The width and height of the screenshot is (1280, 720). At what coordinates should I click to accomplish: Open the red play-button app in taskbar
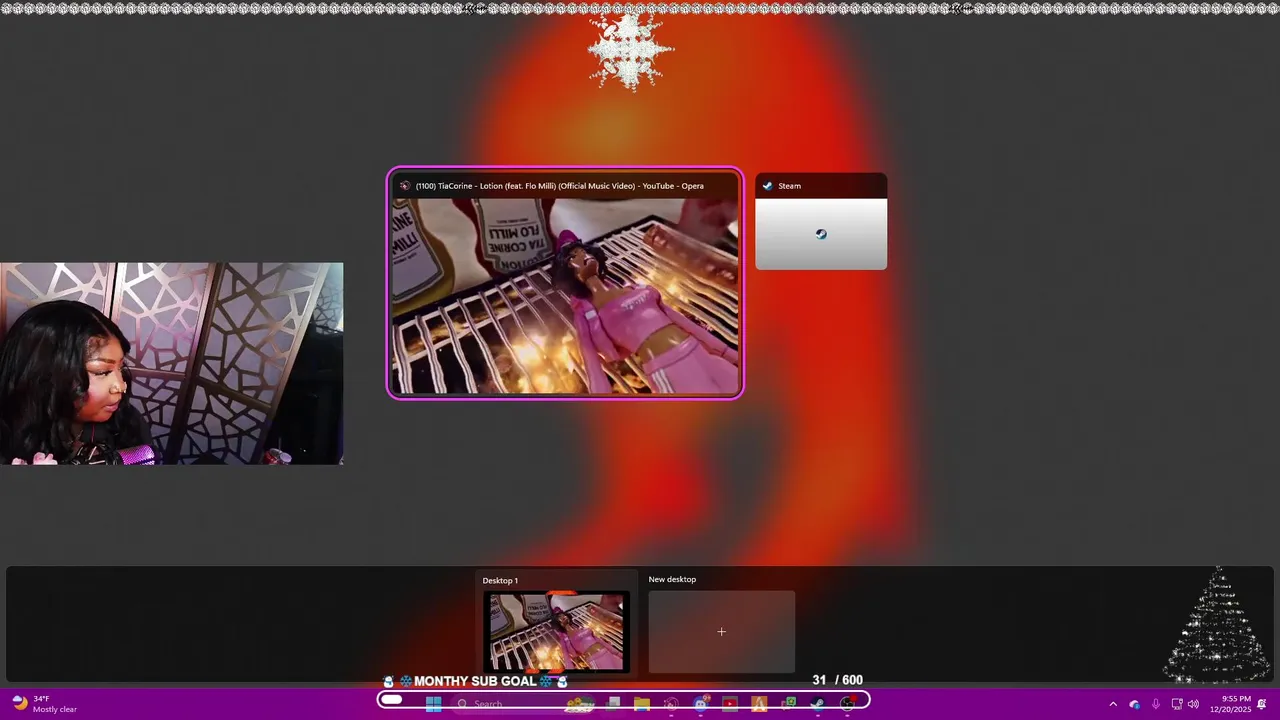[730, 704]
